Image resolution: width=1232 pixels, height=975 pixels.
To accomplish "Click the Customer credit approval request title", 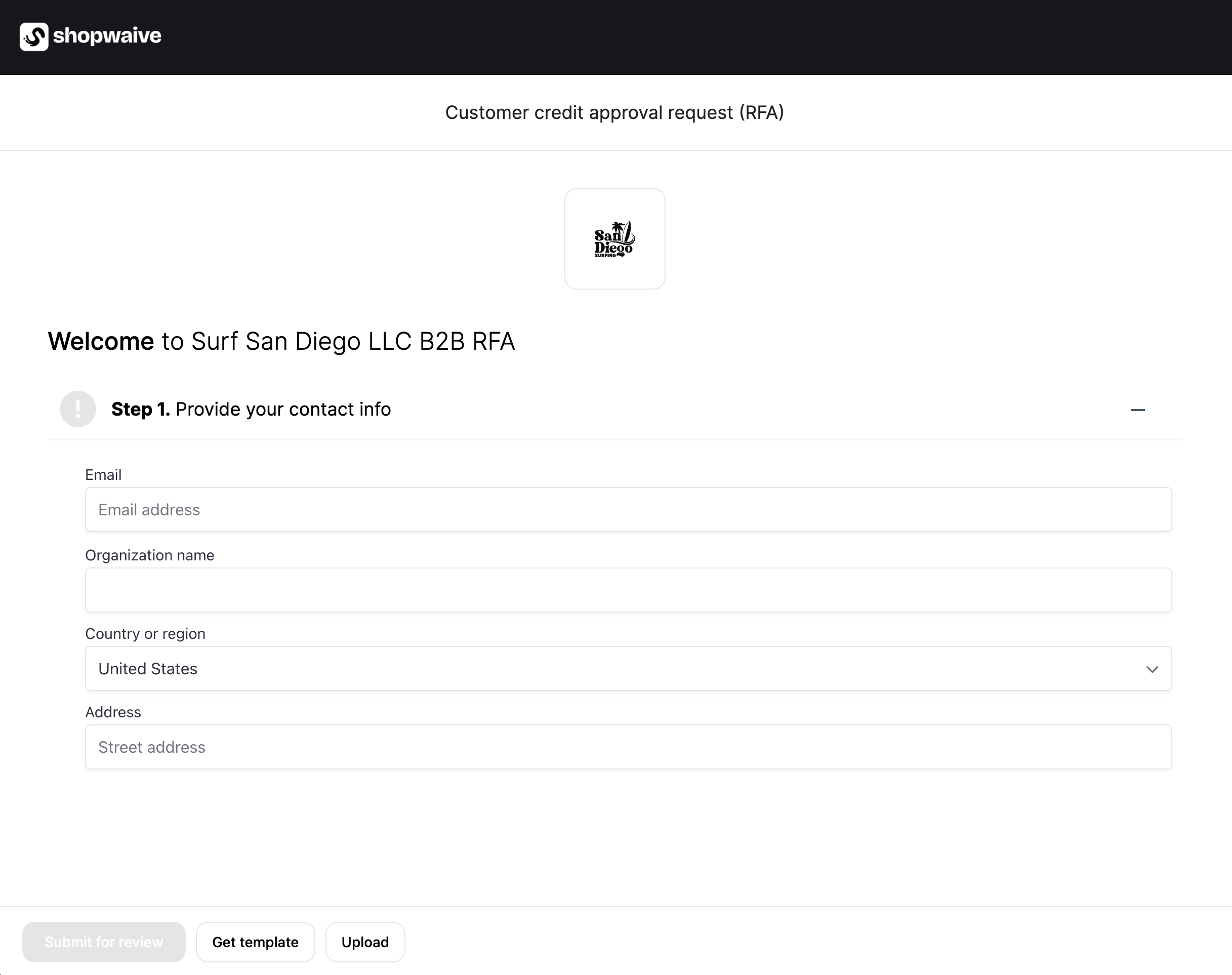I will [614, 113].
